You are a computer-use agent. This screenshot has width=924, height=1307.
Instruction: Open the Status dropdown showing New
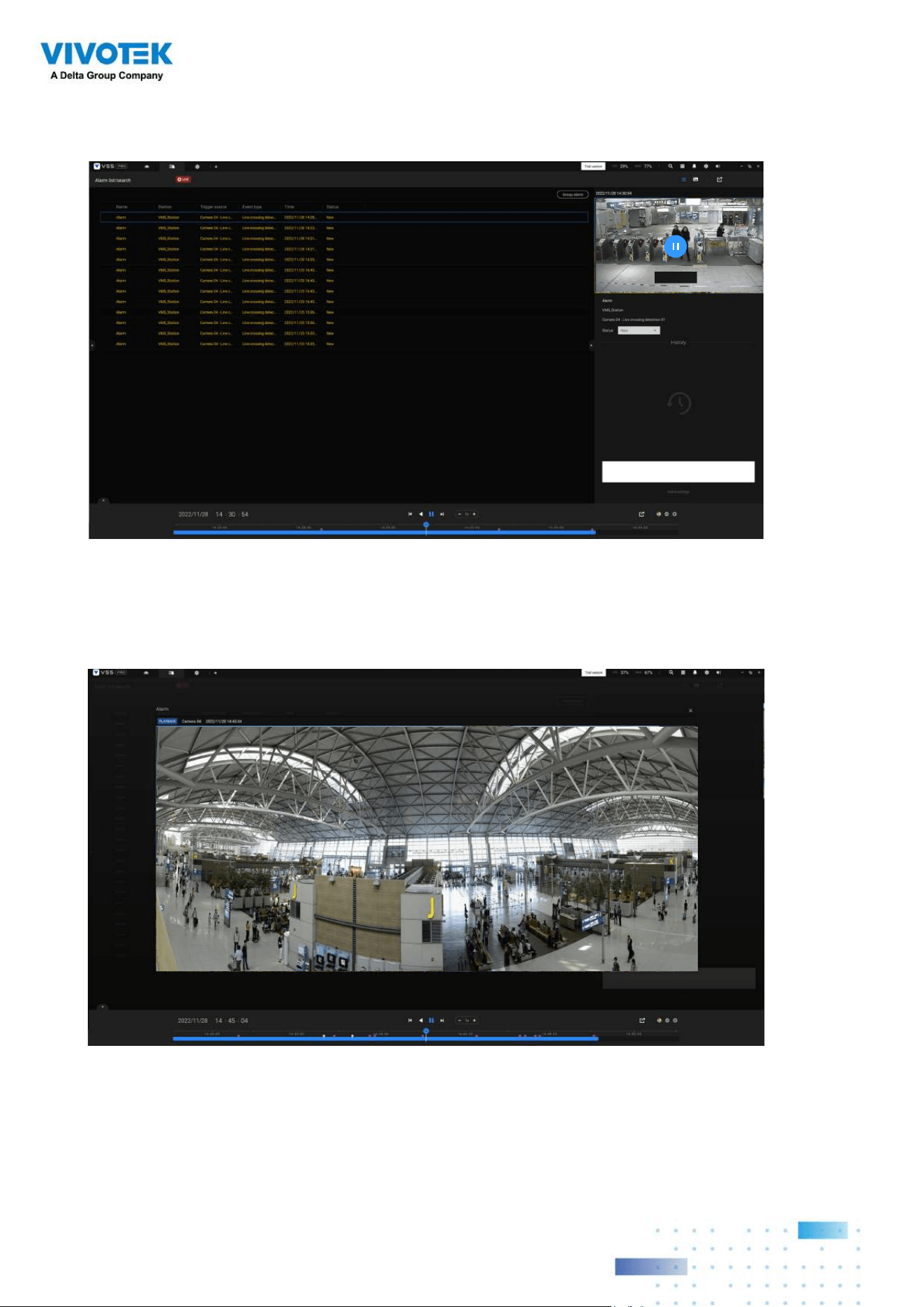point(639,330)
